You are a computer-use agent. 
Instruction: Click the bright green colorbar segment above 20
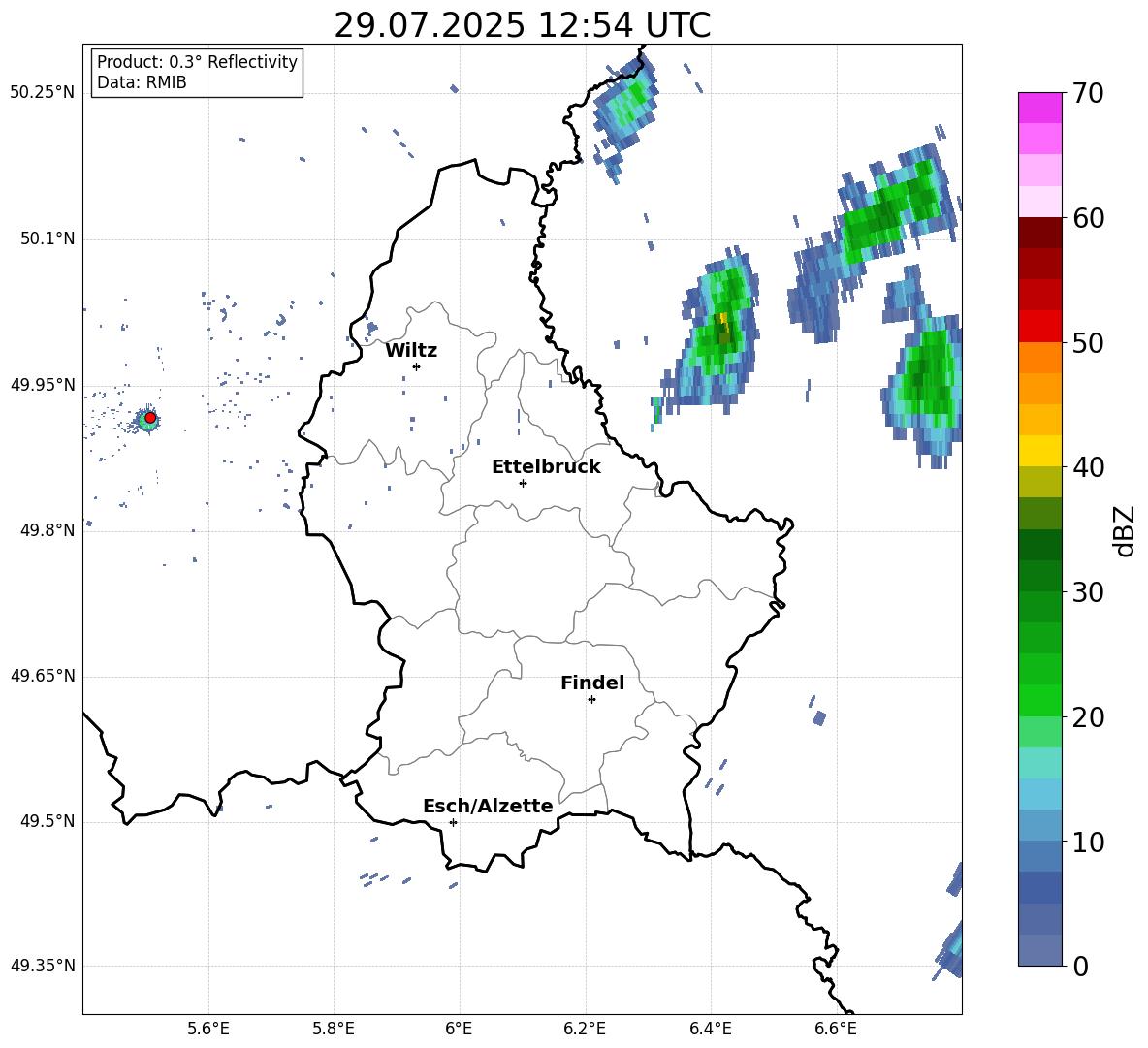(x=1040, y=700)
